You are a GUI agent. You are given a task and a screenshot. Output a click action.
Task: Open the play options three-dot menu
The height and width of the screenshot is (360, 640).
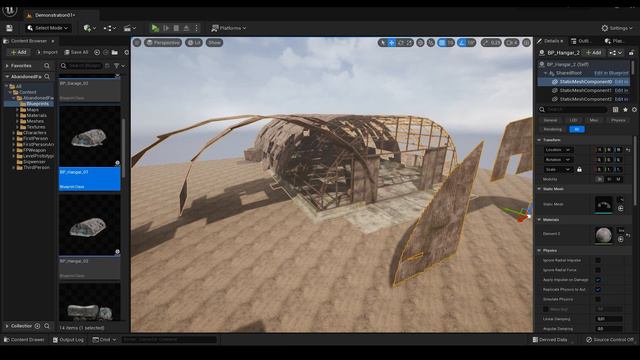(196, 28)
